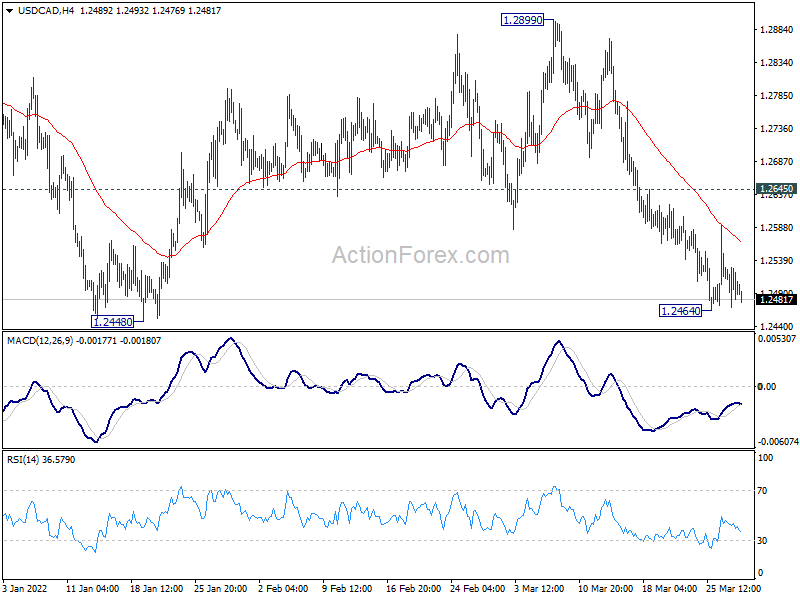Image resolution: width=800 pixels, height=600 pixels.
Task: Click the 1.27360 price axis value
Action: click(x=777, y=129)
